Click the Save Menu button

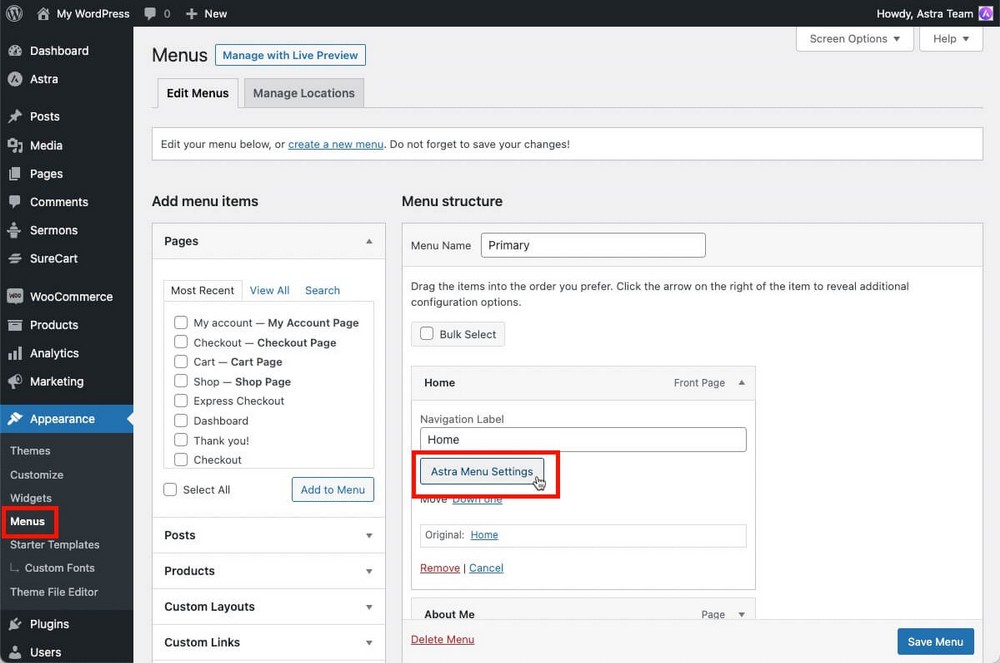point(935,641)
